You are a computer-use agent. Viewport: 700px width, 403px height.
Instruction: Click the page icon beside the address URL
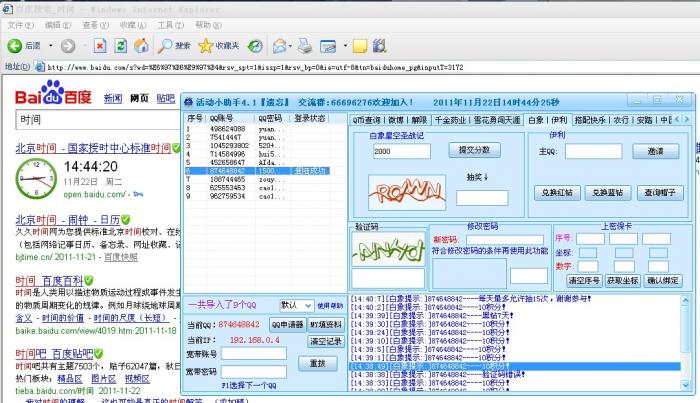(40, 67)
